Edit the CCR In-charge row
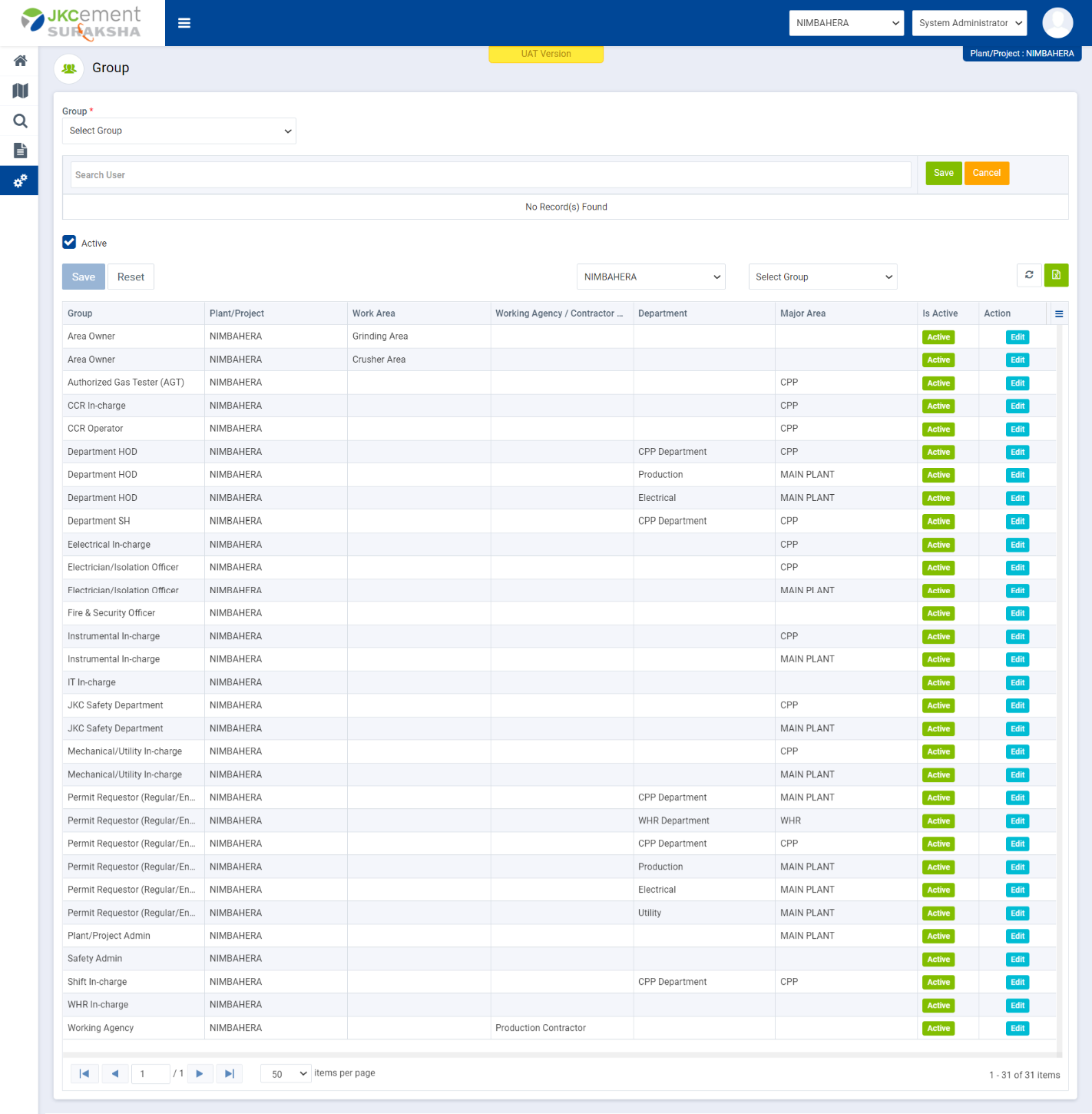Image resolution: width=1092 pixels, height=1114 pixels. pos(1018,406)
